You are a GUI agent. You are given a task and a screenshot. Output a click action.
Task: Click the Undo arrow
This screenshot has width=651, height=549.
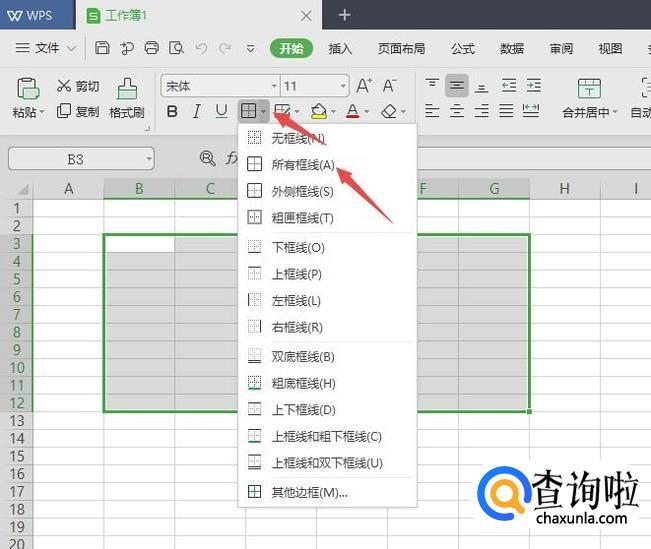point(201,49)
